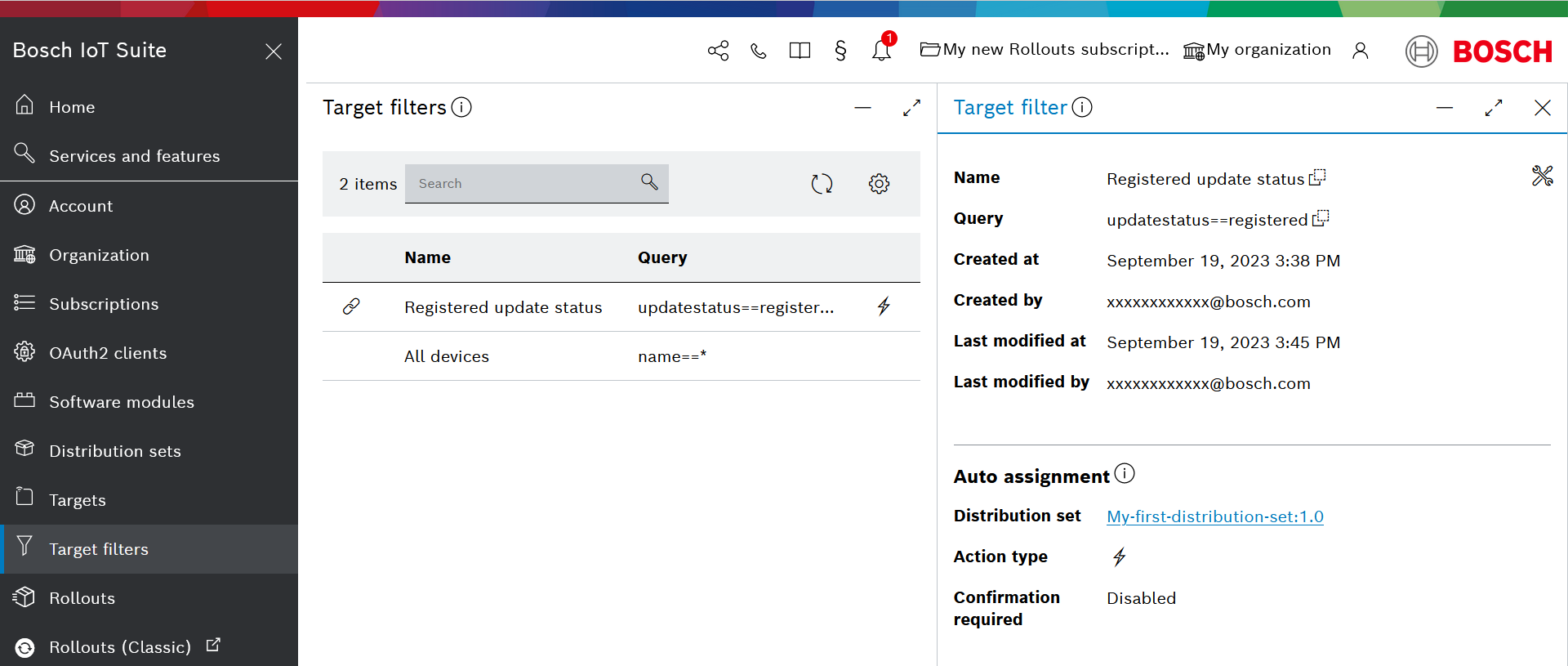Collapse the Target filters panel

pos(862,108)
